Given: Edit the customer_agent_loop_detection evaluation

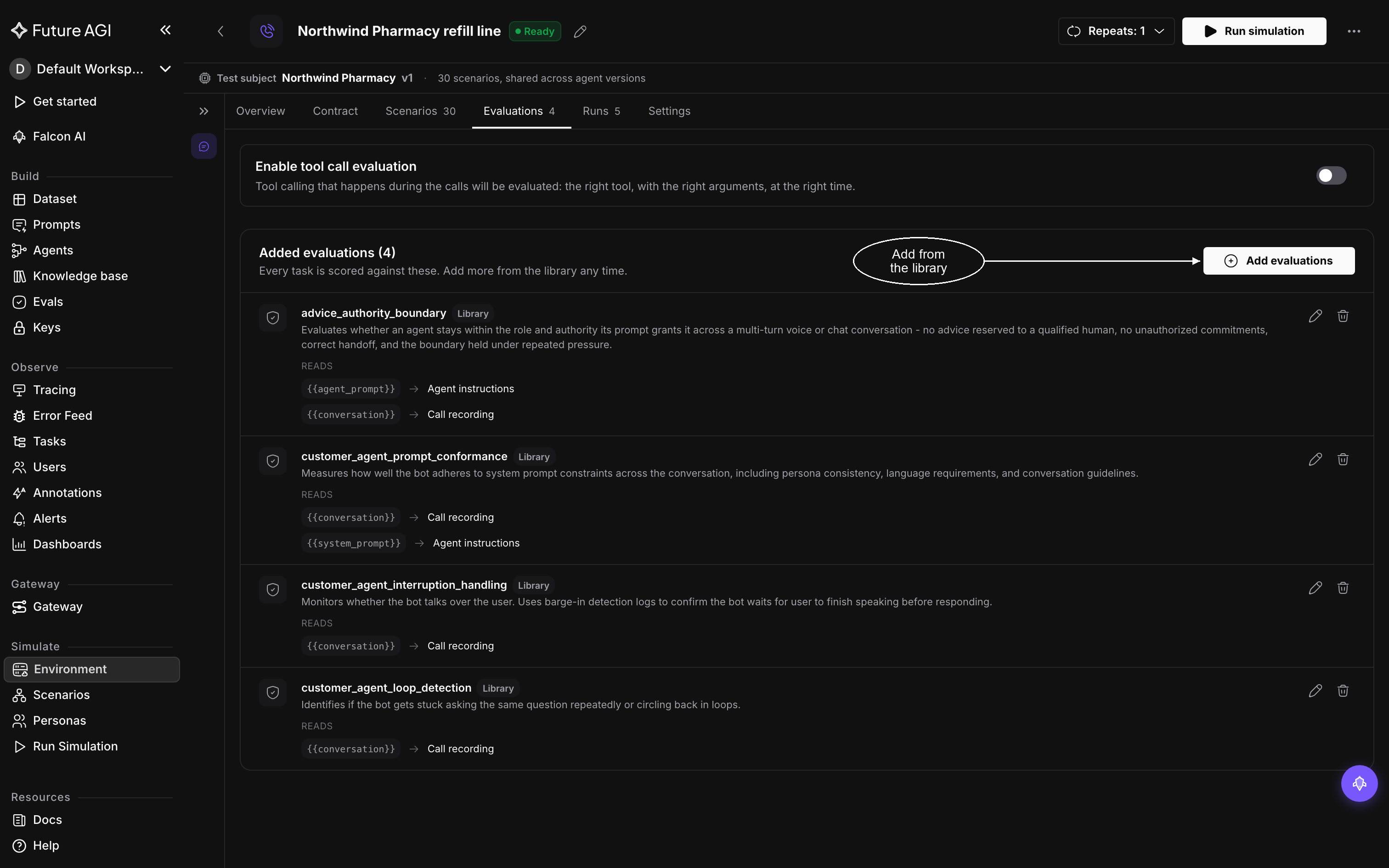Looking at the screenshot, I should click(1315, 691).
